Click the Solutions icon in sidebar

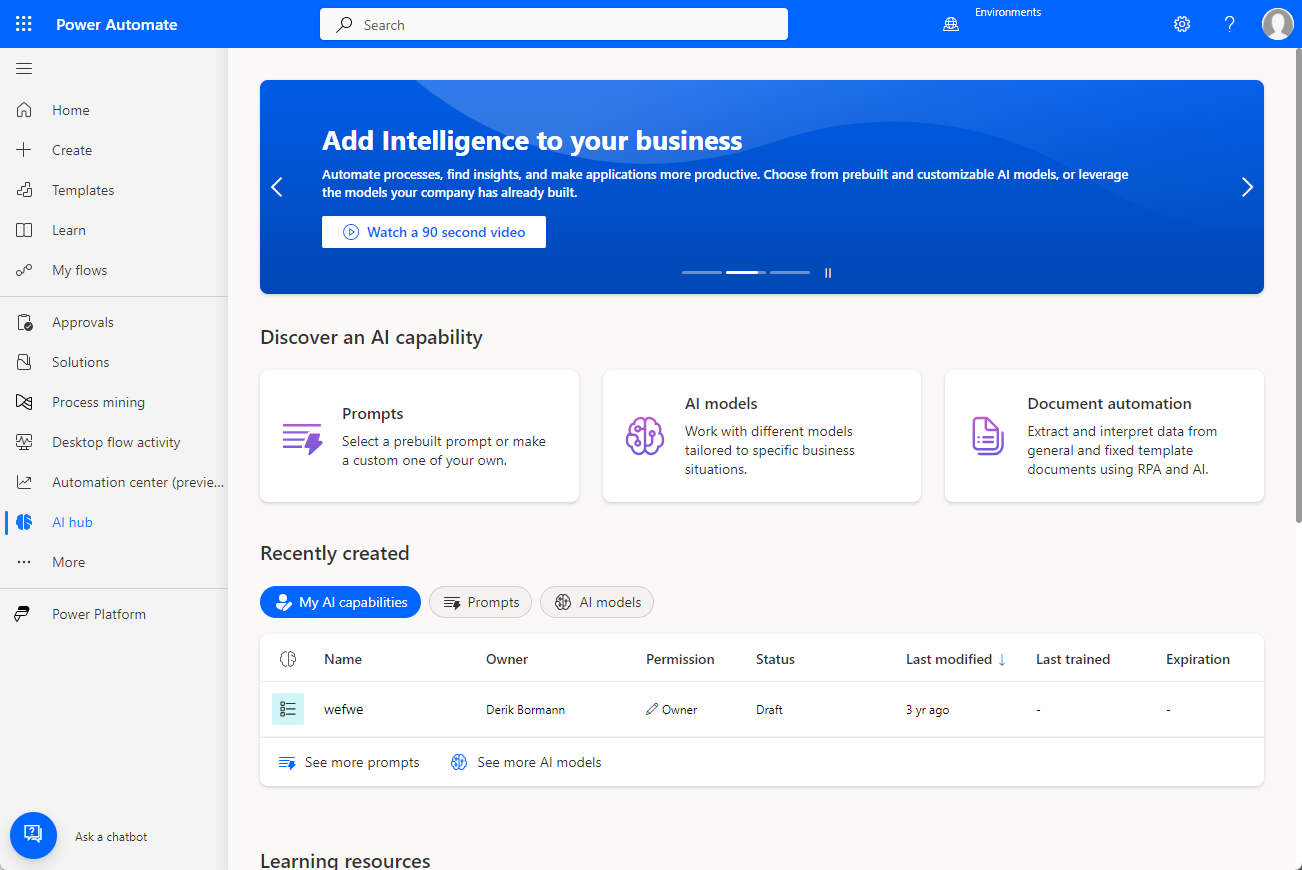pyautogui.click(x=24, y=362)
